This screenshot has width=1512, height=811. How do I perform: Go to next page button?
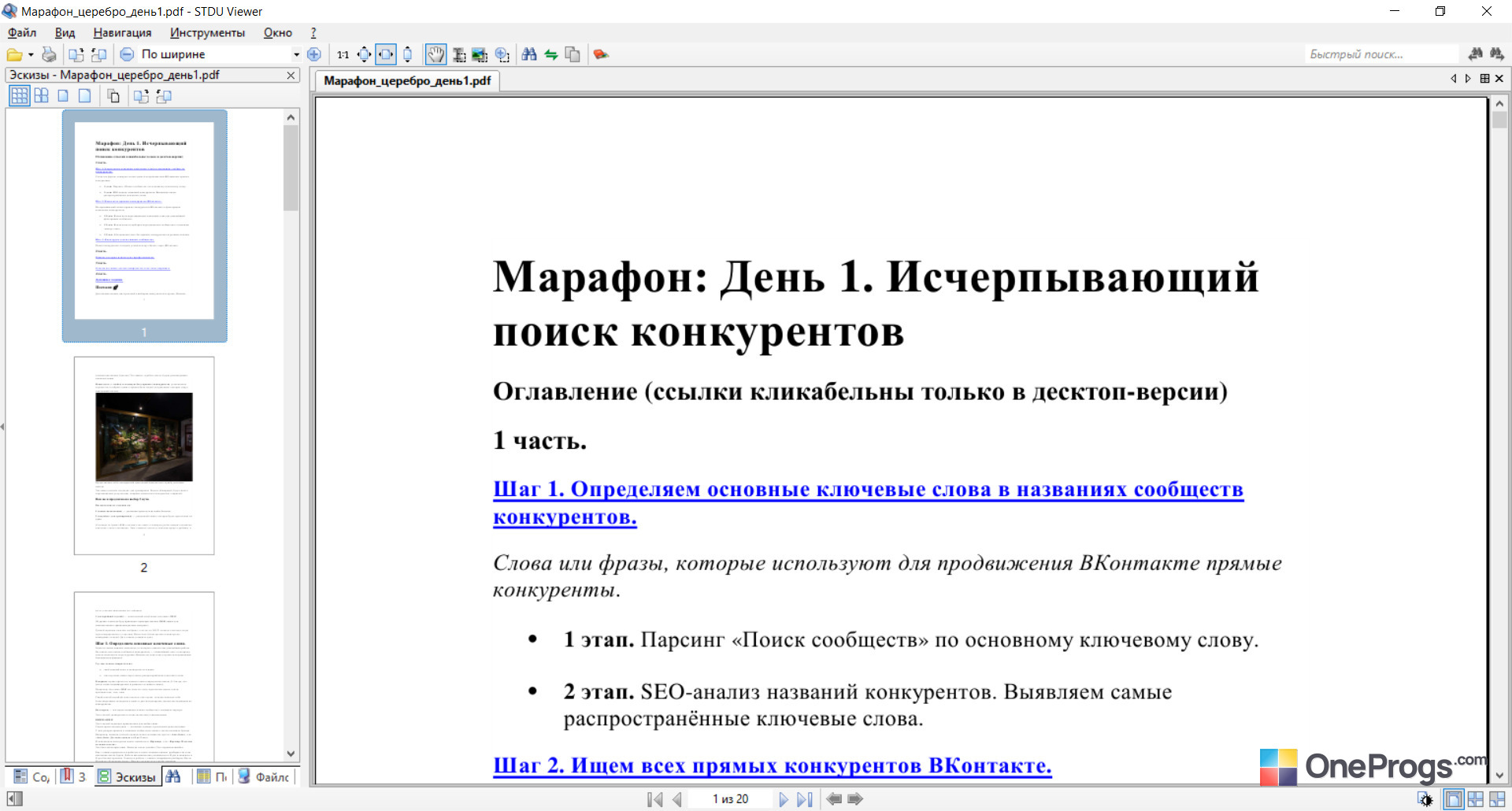click(784, 799)
